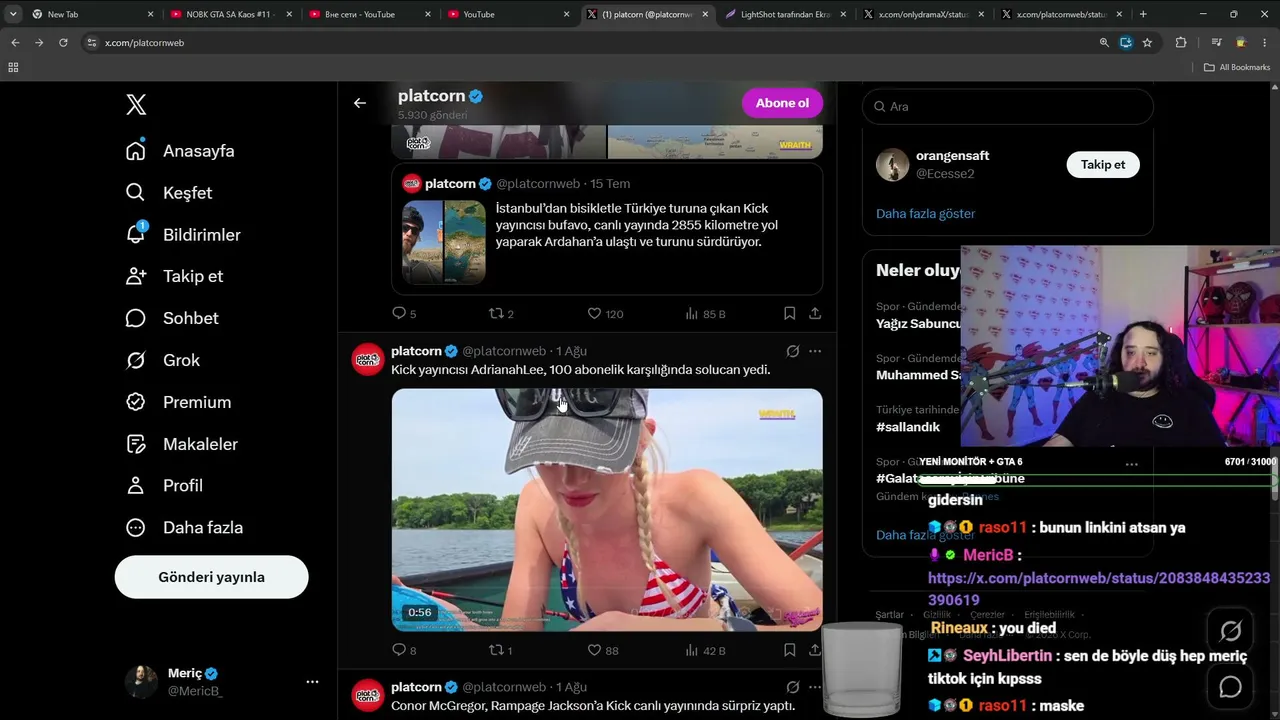
Task: Click the Abone ol subscribe button
Action: click(782, 103)
